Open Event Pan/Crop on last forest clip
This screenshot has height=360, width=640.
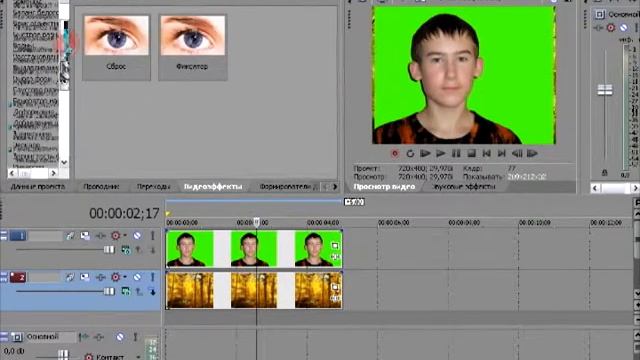(x=335, y=287)
